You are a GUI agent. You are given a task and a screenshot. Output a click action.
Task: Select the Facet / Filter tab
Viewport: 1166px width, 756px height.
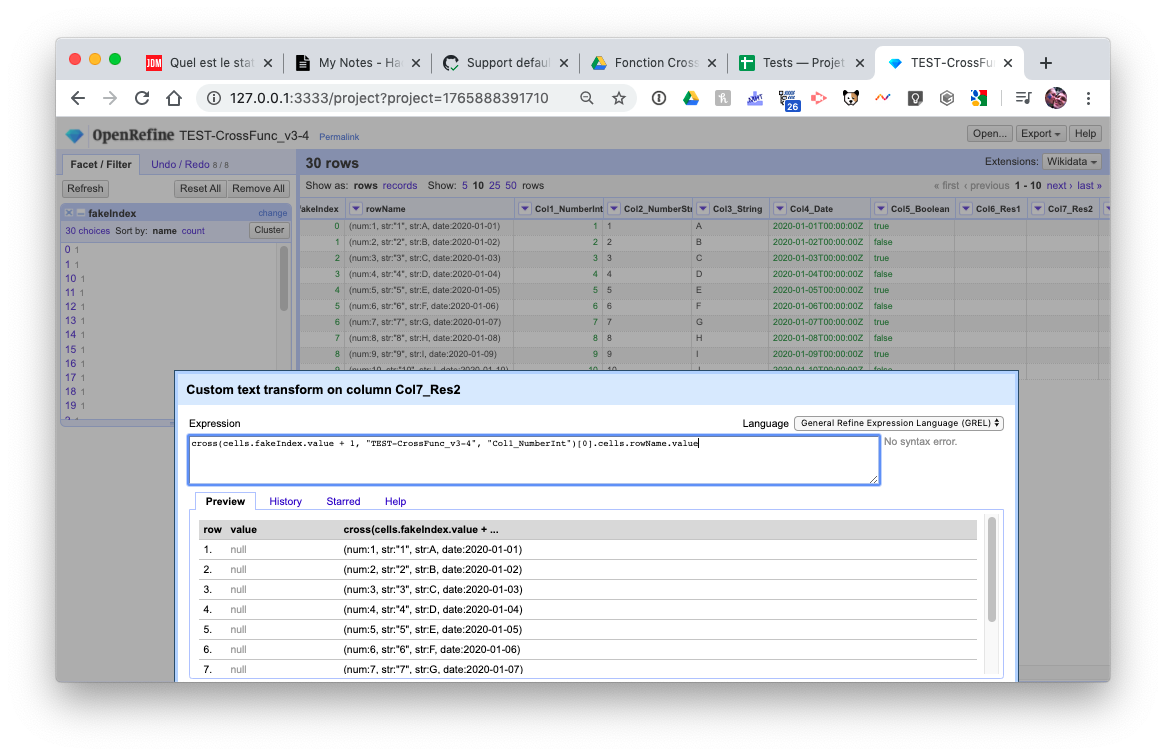coord(101,164)
